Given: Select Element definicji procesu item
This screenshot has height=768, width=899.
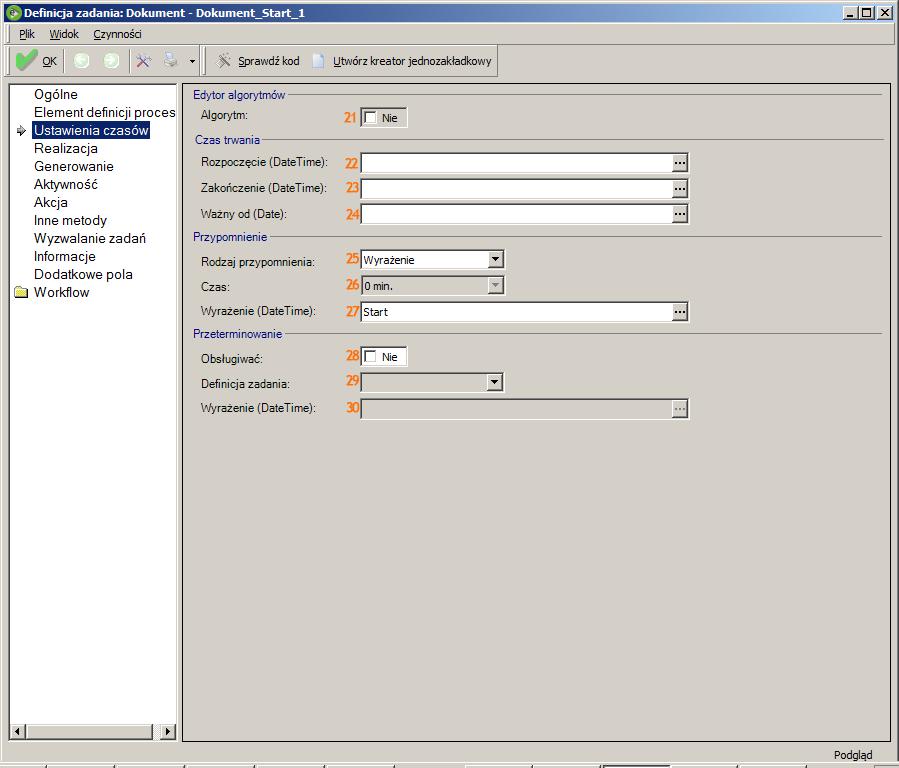Looking at the screenshot, I should pos(104,112).
